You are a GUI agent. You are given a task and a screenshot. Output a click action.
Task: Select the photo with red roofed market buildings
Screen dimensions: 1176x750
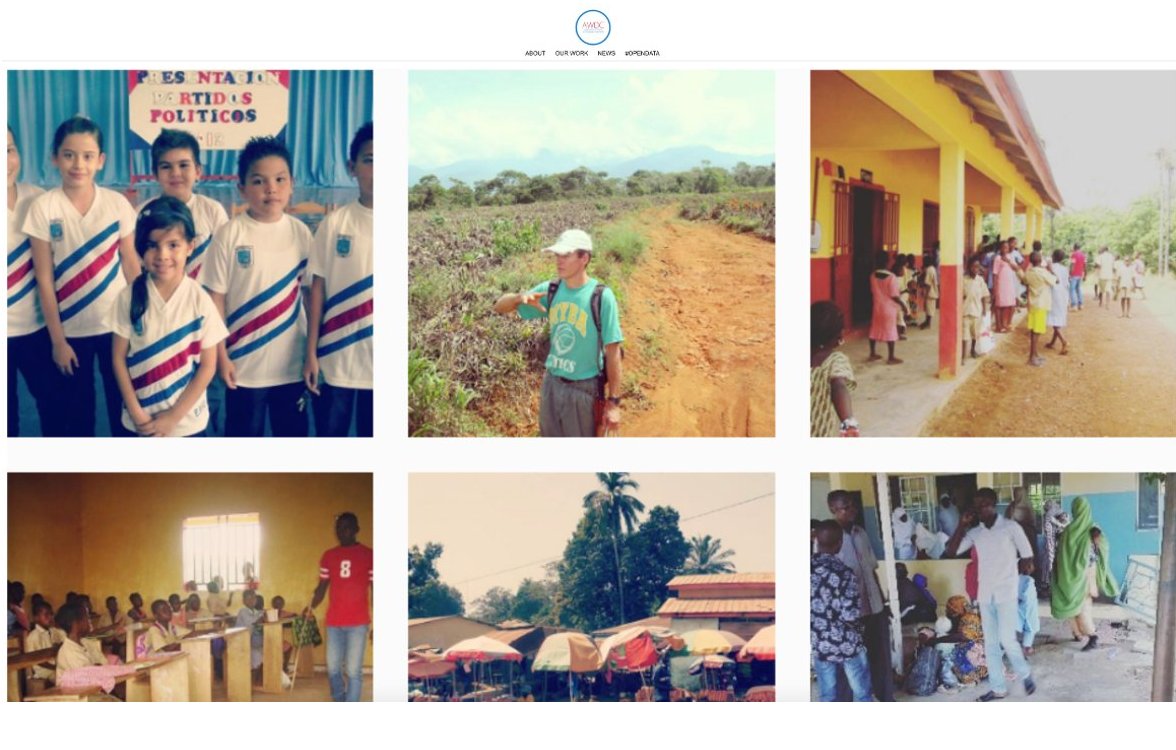(x=591, y=587)
